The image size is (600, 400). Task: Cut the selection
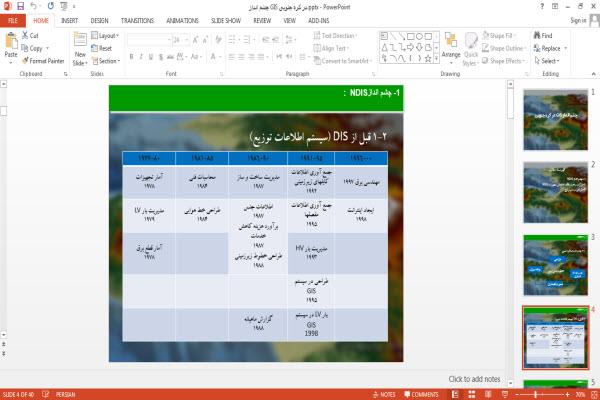coord(30,36)
